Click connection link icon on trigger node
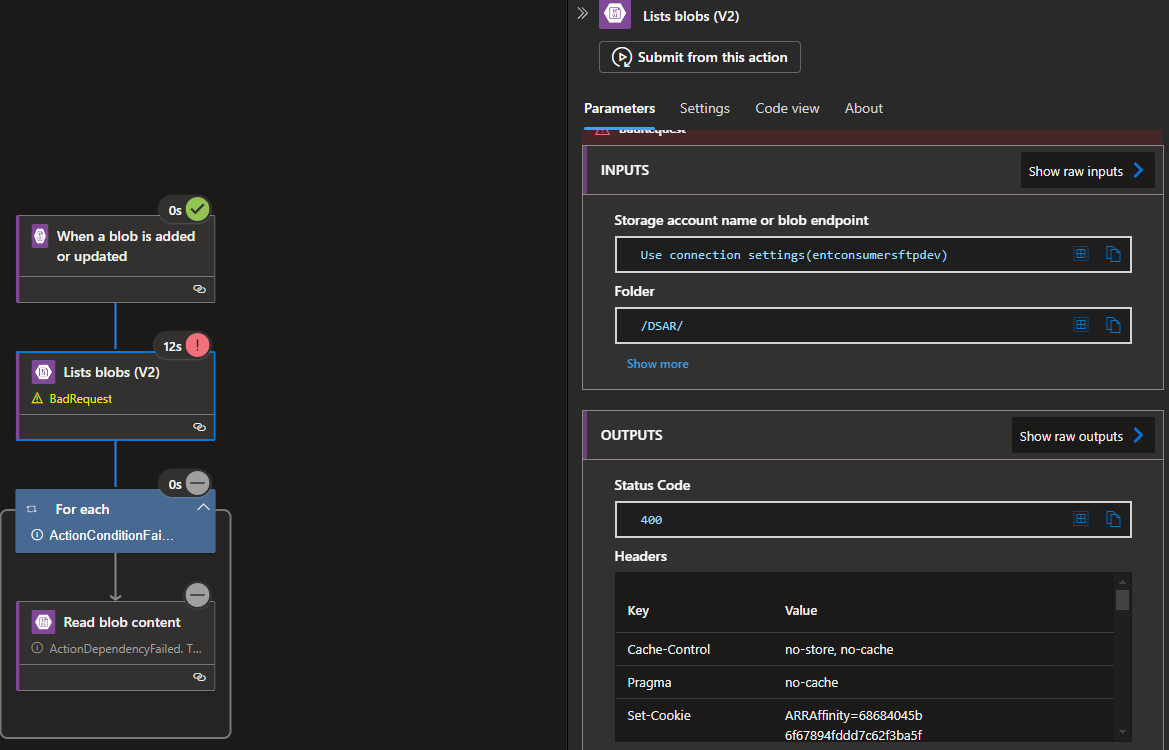This screenshot has width=1169, height=750. [x=199, y=289]
